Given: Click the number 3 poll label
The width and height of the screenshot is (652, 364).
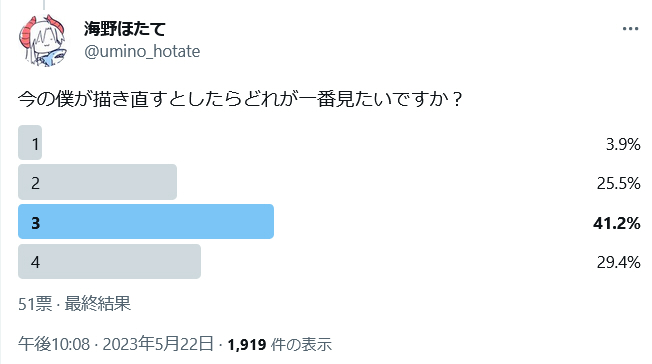Looking at the screenshot, I should (35, 223).
